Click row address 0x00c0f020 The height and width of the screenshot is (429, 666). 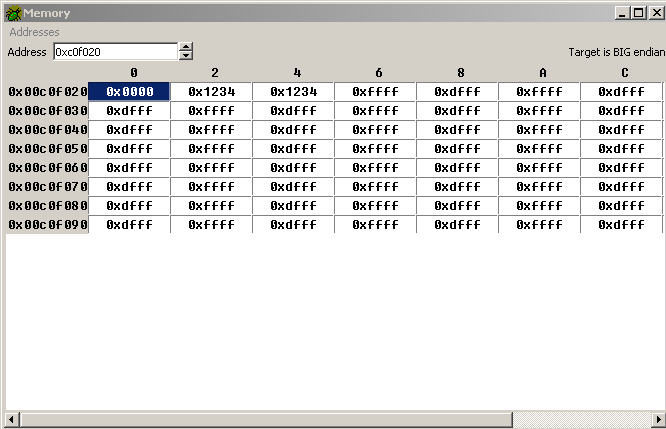tap(48, 91)
